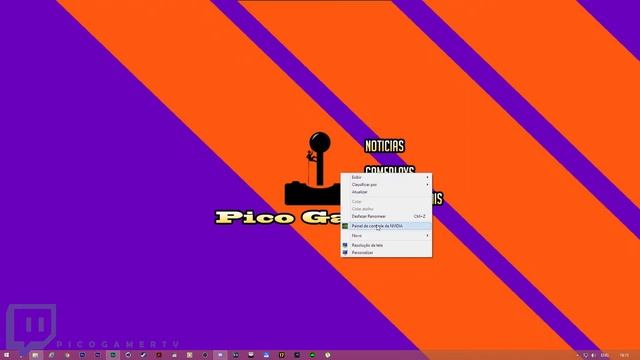Viewport: 640px width, 360px height.
Task: Open Painel de controle da NVIDIA
Action: click(386, 226)
